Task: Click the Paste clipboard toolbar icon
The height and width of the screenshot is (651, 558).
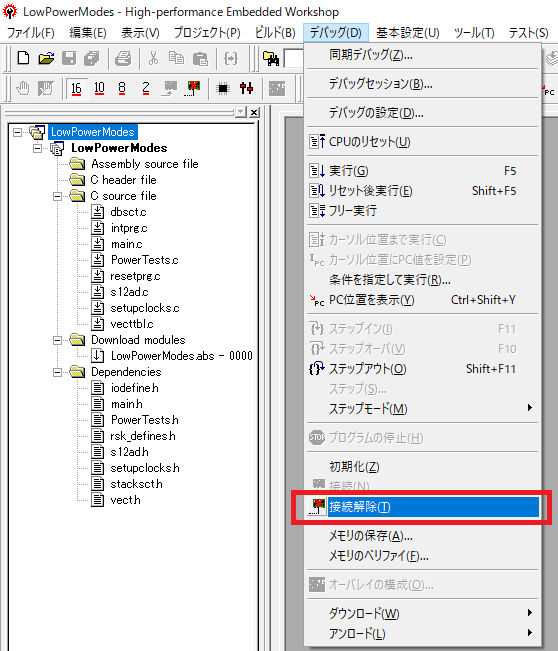Action: (x=200, y=59)
